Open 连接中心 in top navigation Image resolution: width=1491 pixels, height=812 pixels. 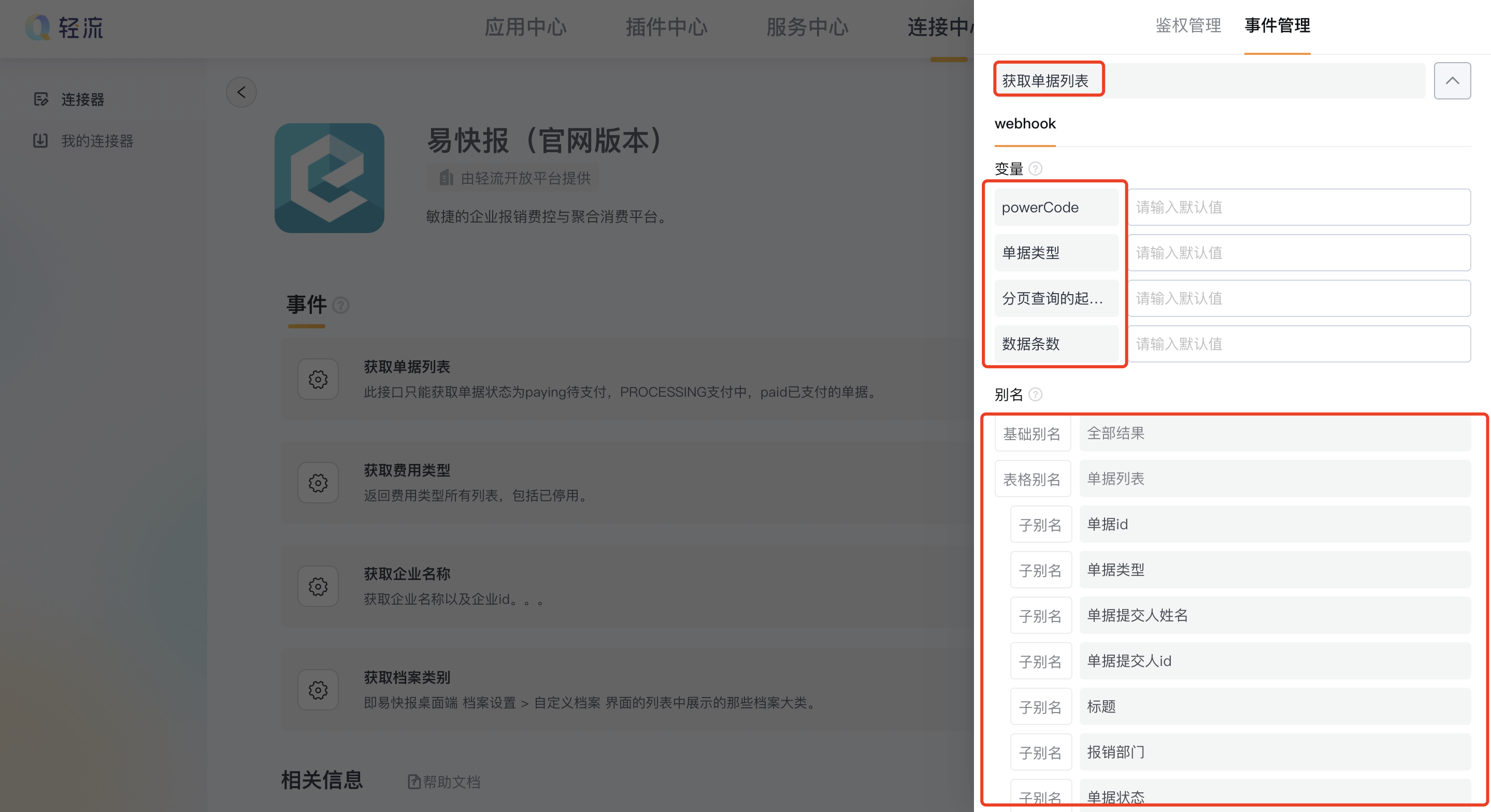[x=940, y=27]
